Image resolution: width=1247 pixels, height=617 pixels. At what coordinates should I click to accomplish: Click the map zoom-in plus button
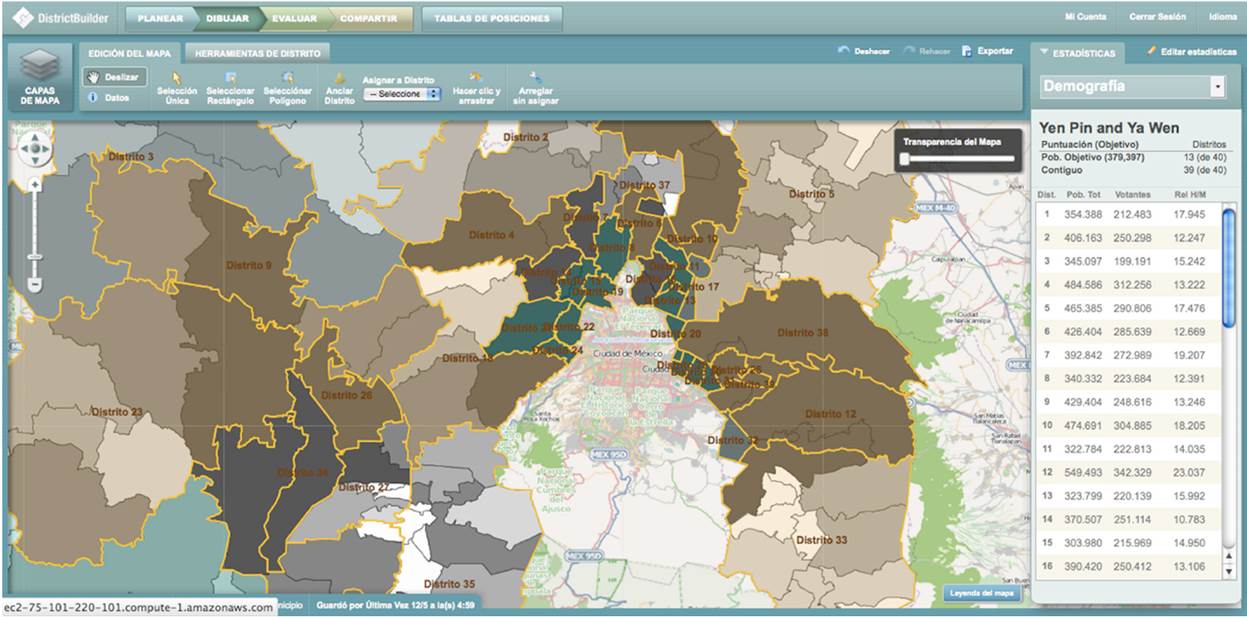34,185
